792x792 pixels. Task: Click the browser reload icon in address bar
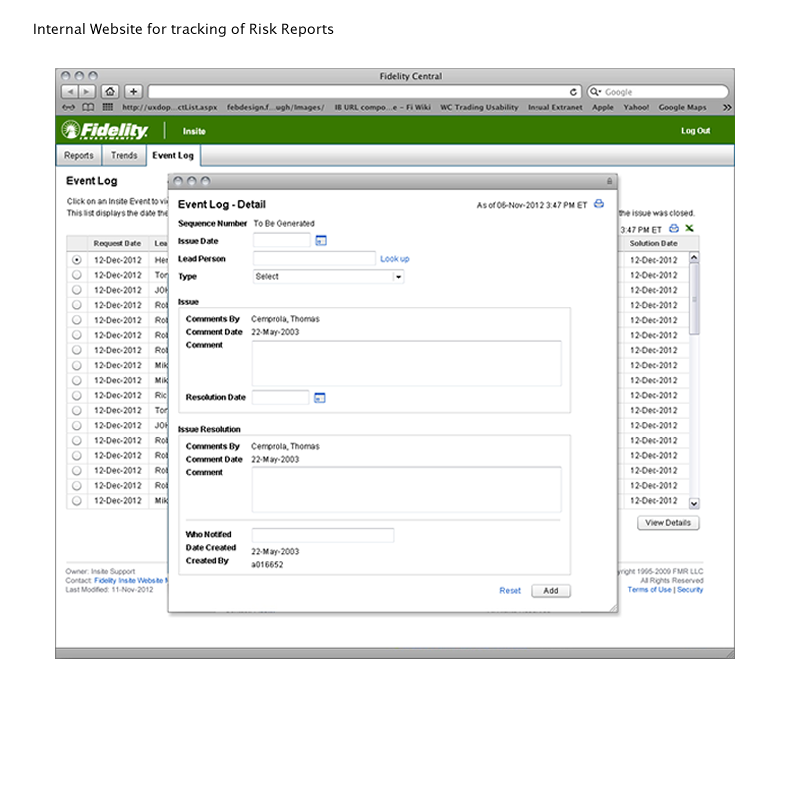574,92
